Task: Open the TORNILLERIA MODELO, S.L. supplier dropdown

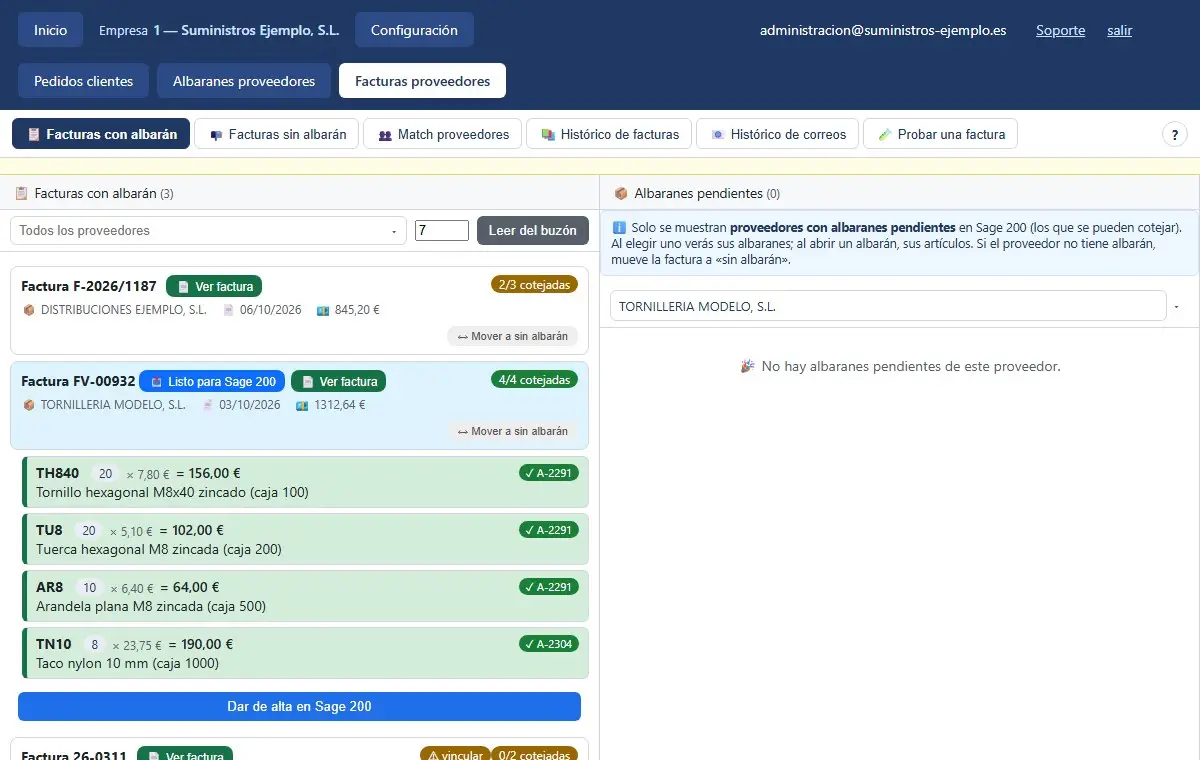Action: 888,306
